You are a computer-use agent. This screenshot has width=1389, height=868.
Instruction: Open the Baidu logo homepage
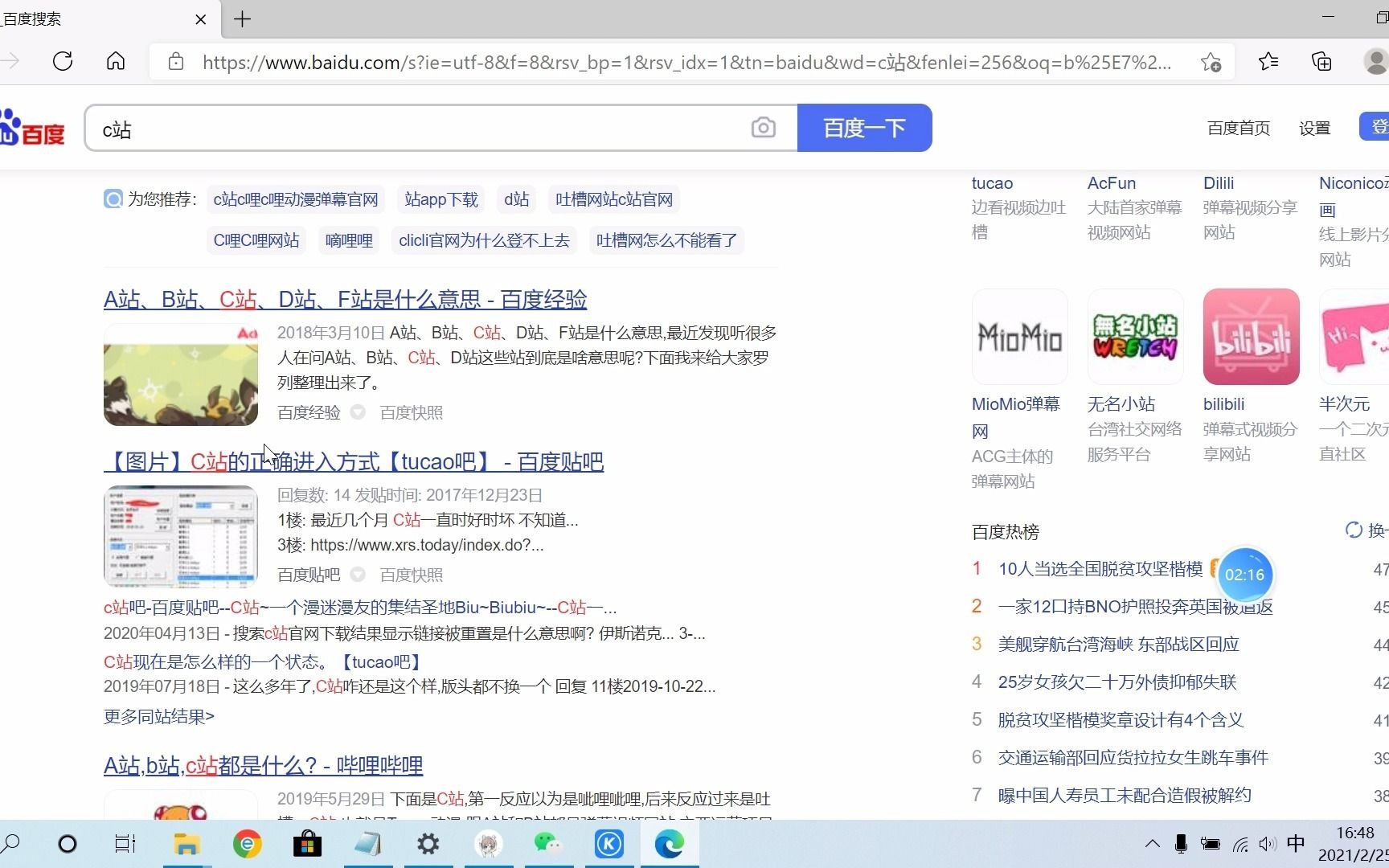click(32, 129)
